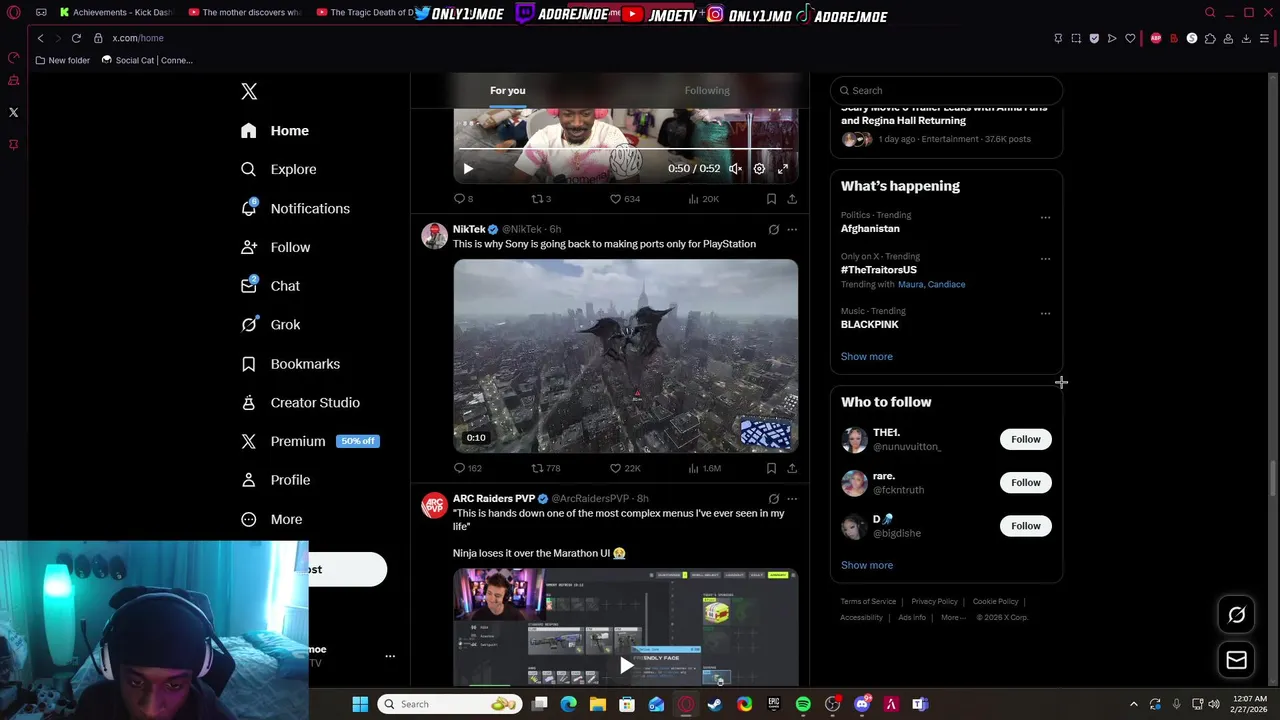
Task: Play the Ninja Marathon UI video
Action: [626, 665]
